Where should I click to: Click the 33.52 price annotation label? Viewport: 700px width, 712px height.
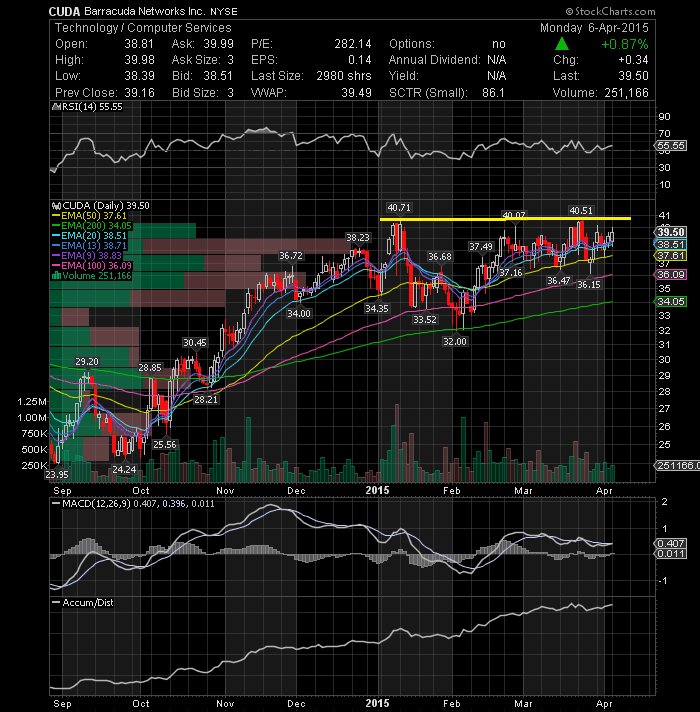[424, 320]
